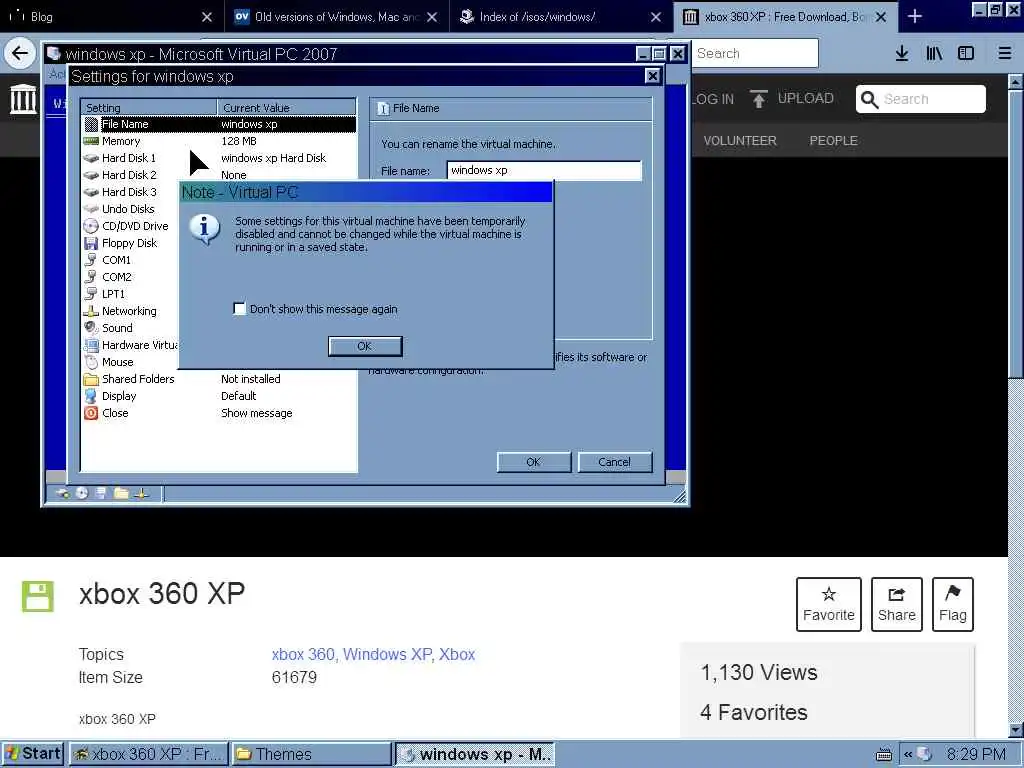
Task: Click the information icon in Note dialog
Action: tap(204, 229)
